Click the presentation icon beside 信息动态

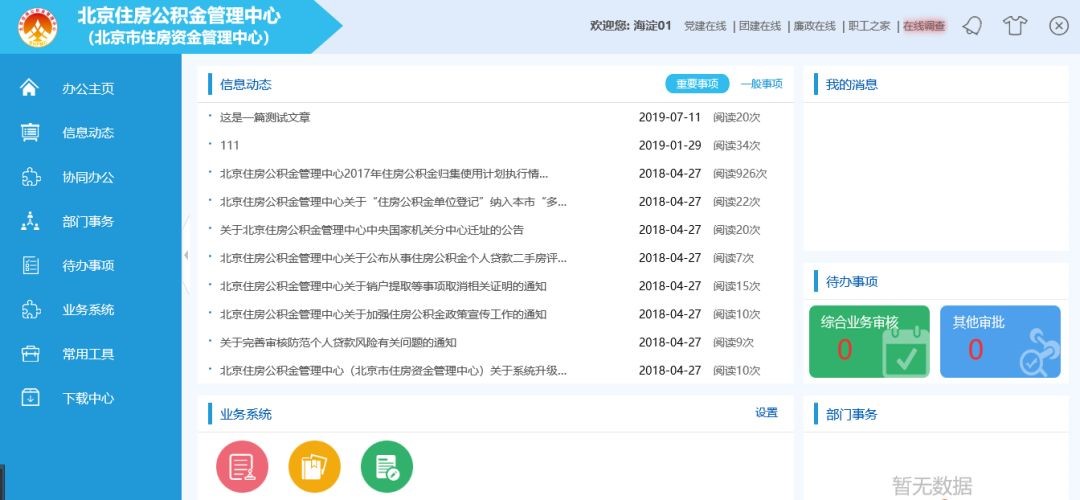point(30,132)
